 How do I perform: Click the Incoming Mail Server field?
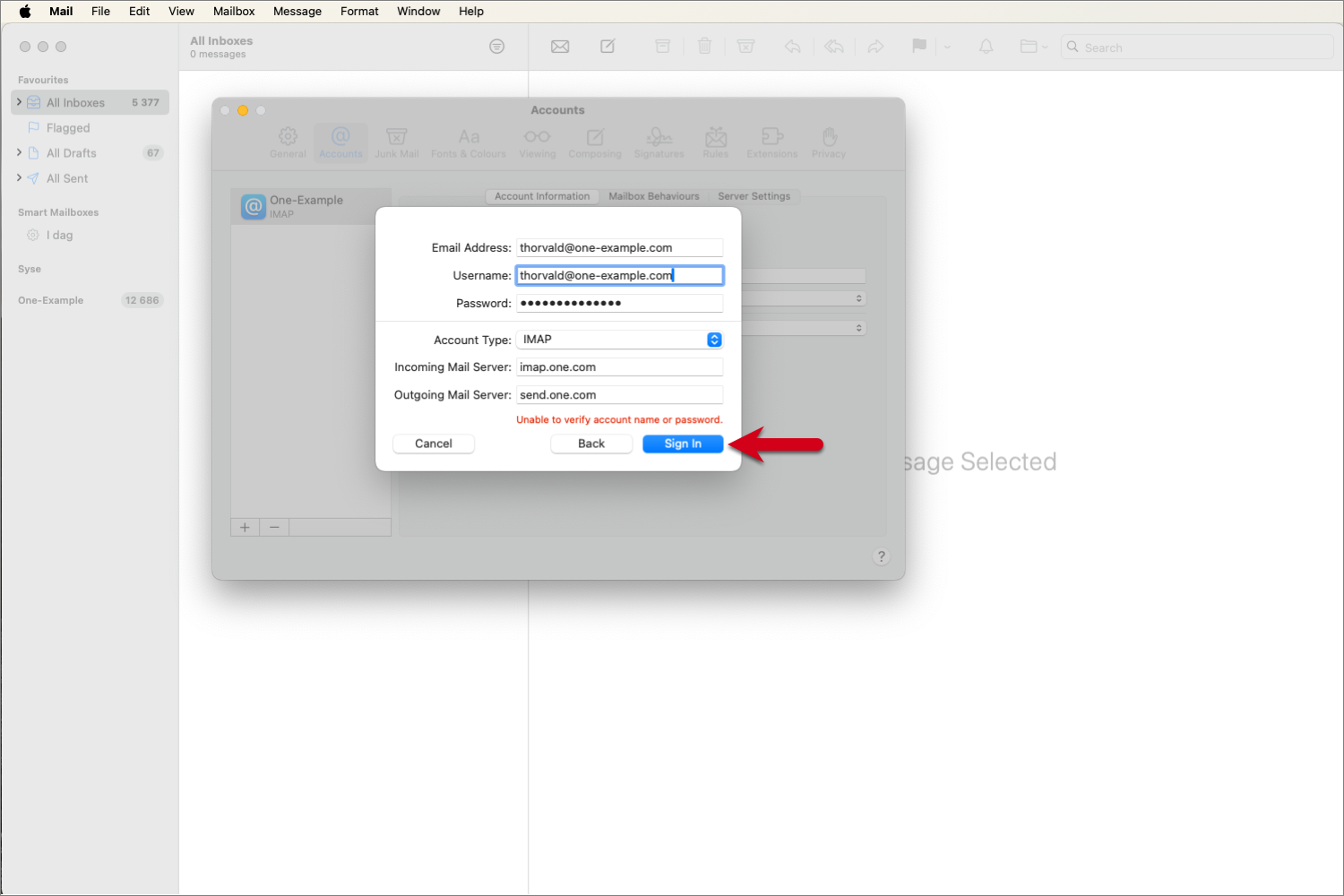619,367
